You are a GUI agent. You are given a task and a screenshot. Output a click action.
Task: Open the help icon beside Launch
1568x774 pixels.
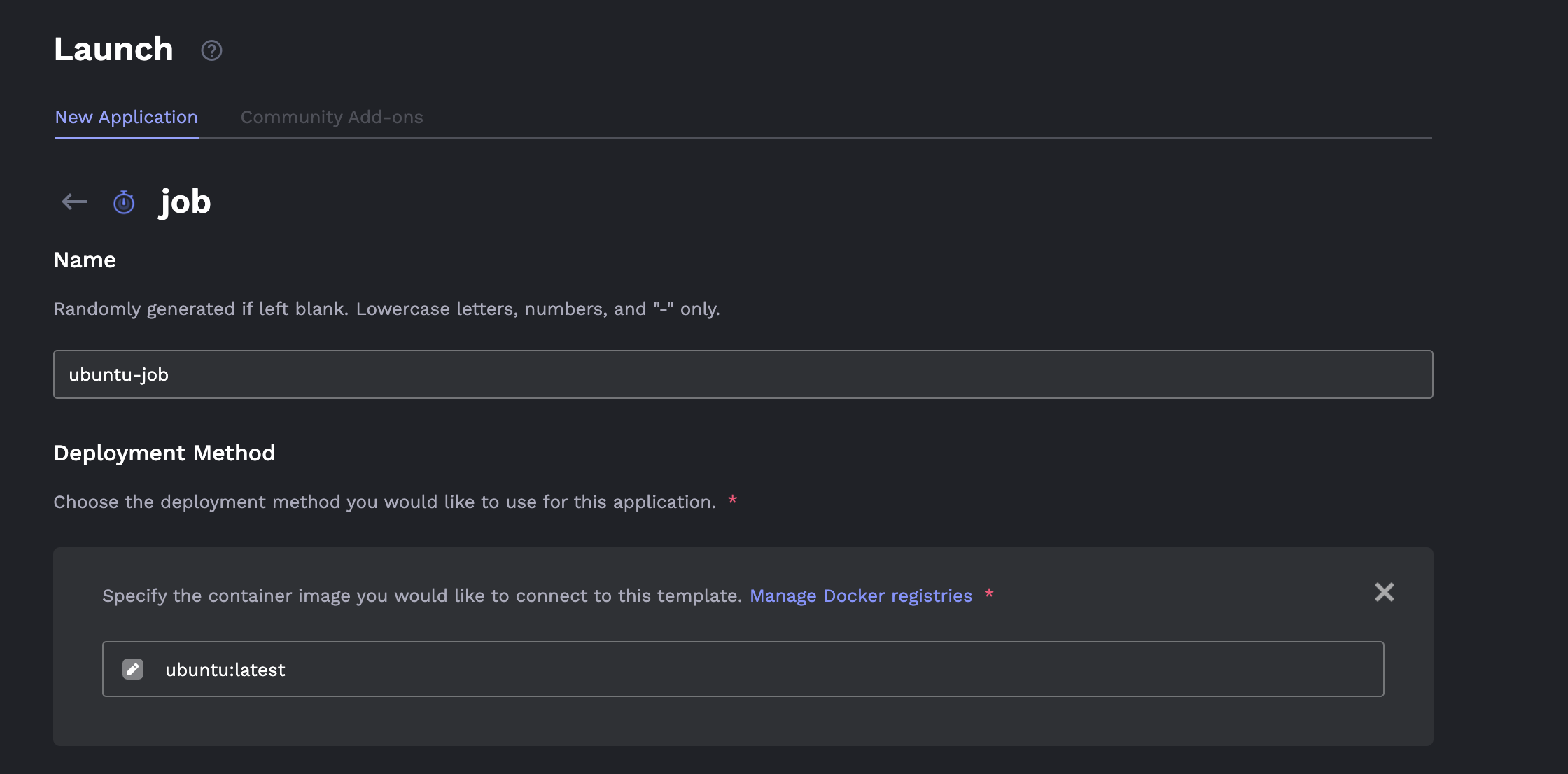pos(211,50)
